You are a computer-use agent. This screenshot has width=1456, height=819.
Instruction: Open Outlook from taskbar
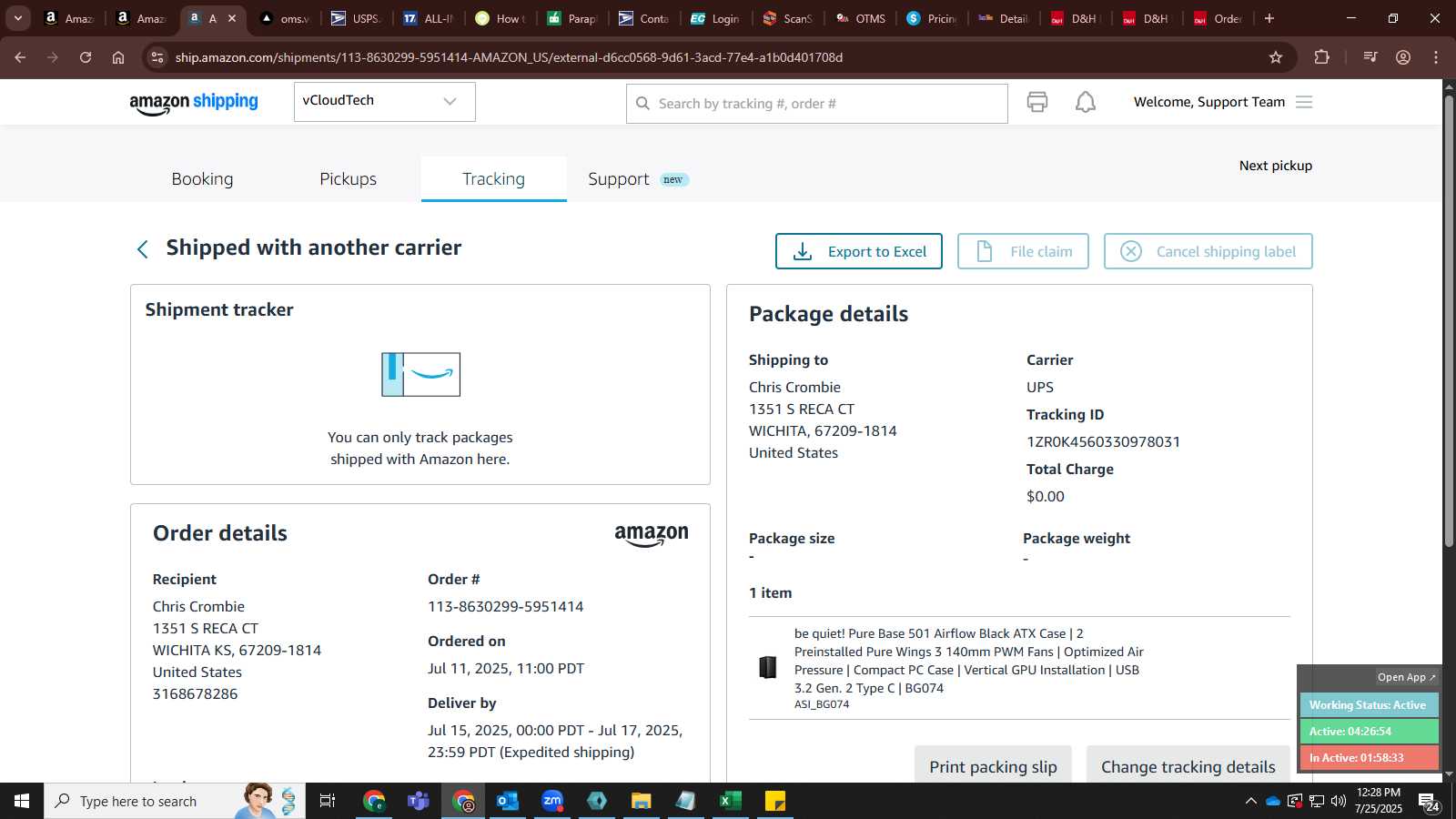(507, 801)
